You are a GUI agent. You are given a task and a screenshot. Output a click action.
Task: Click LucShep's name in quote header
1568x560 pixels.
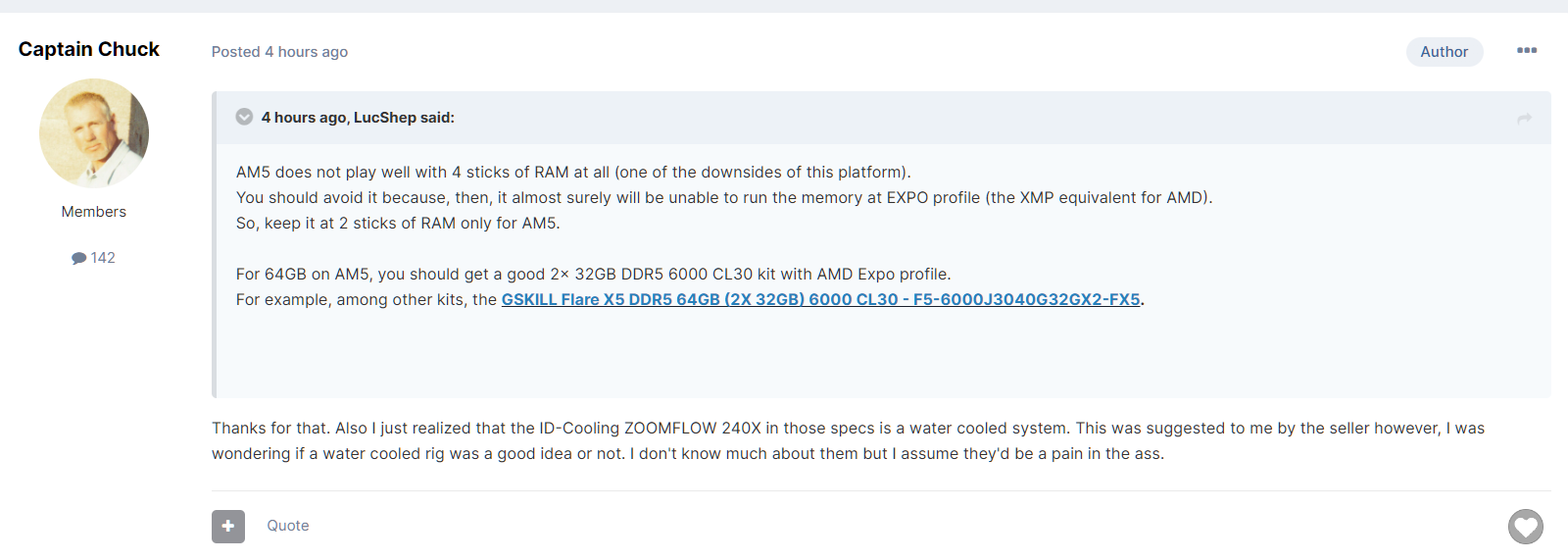pyautogui.click(x=385, y=118)
